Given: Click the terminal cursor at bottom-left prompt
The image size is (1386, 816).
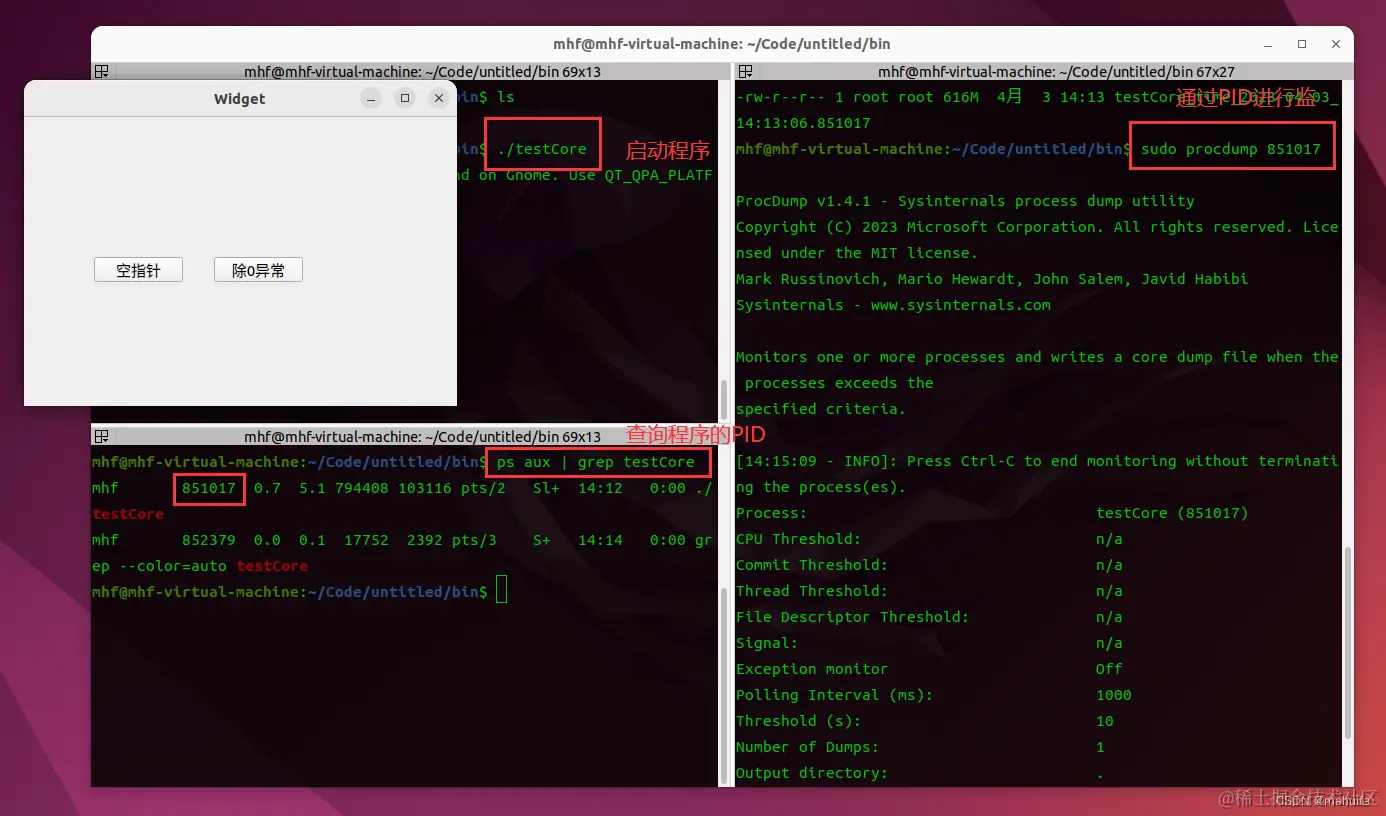Looking at the screenshot, I should point(502,591).
